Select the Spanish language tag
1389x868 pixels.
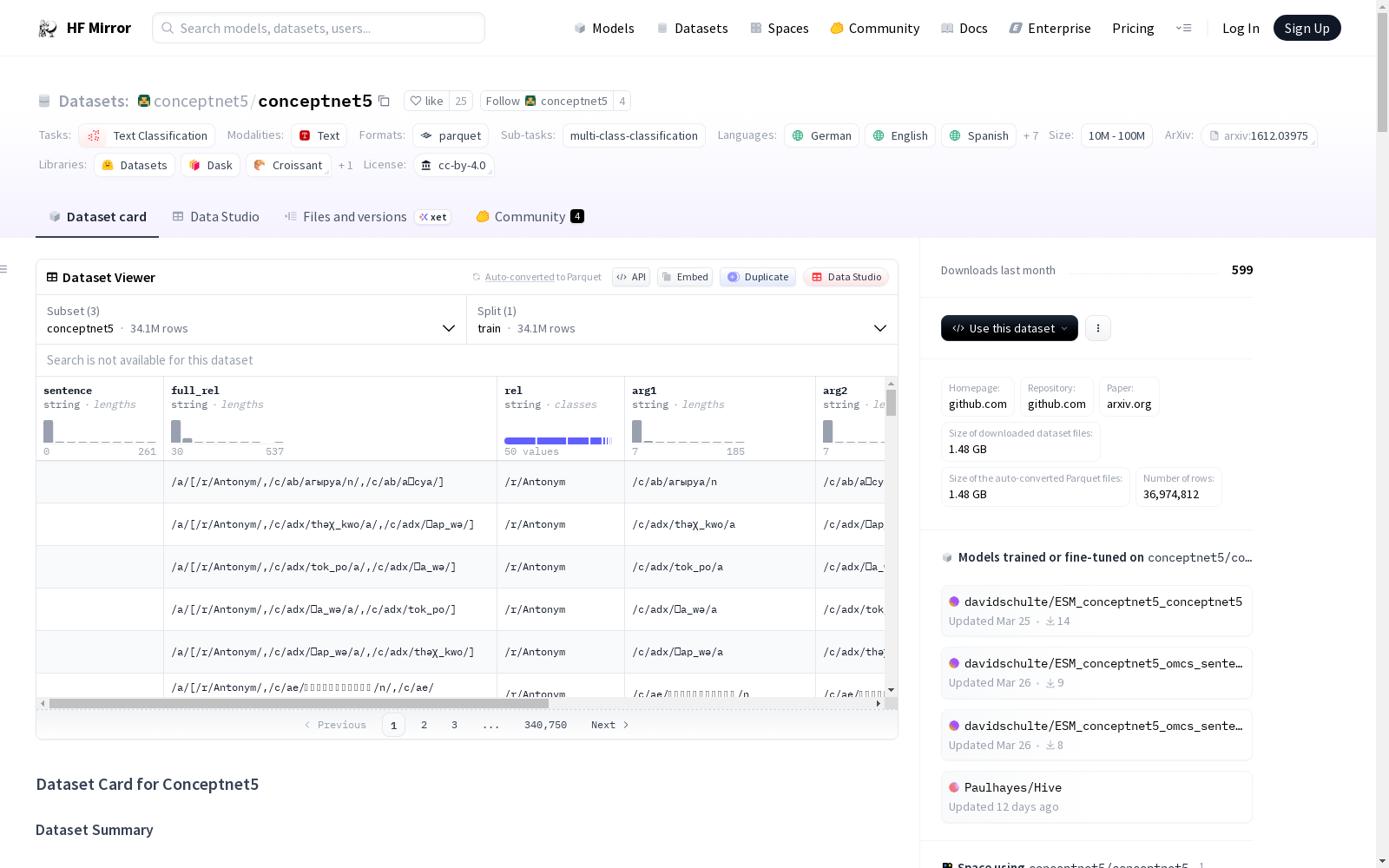click(x=978, y=135)
